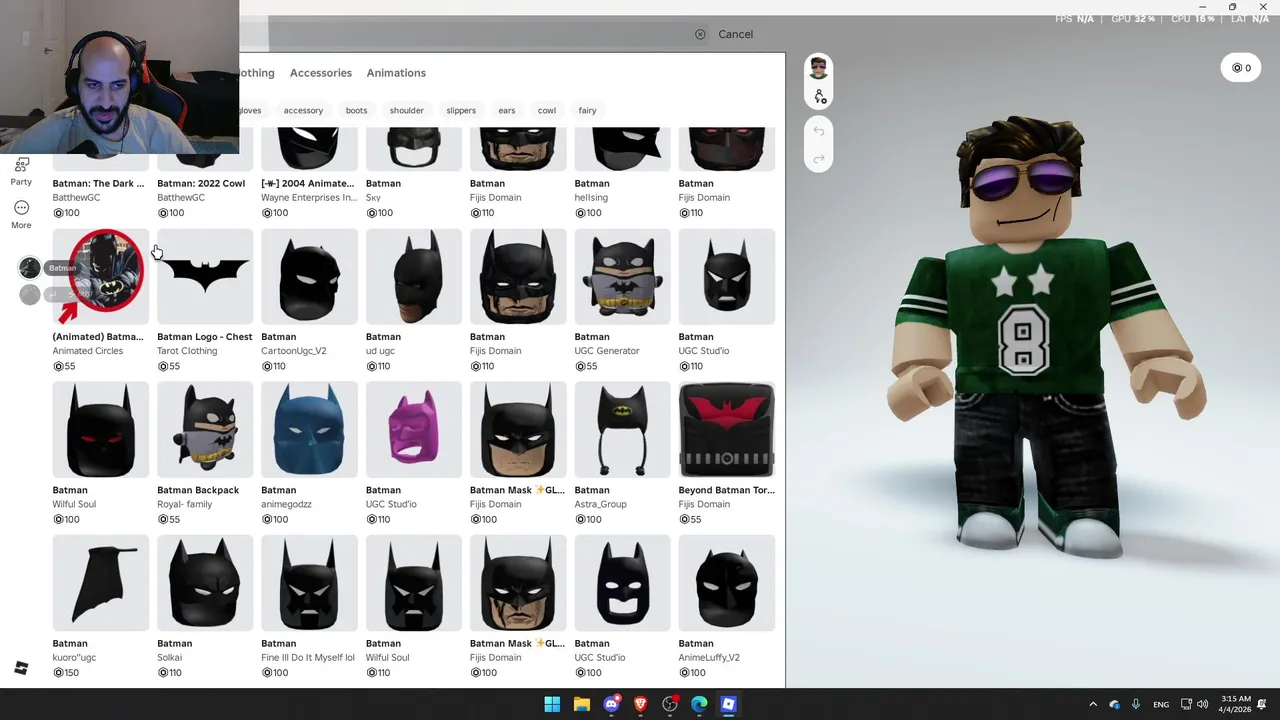Image resolution: width=1280 pixels, height=720 pixels.
Task: Open creator link Tarot Clothing
Action: coord(187,351)
